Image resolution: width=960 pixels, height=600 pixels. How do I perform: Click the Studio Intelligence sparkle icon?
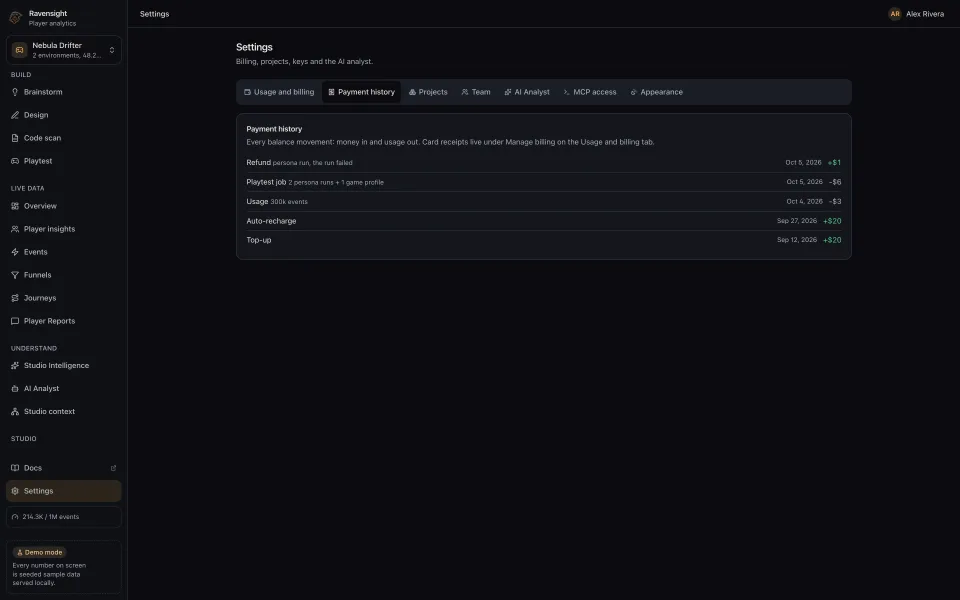(x=15, y=366)
